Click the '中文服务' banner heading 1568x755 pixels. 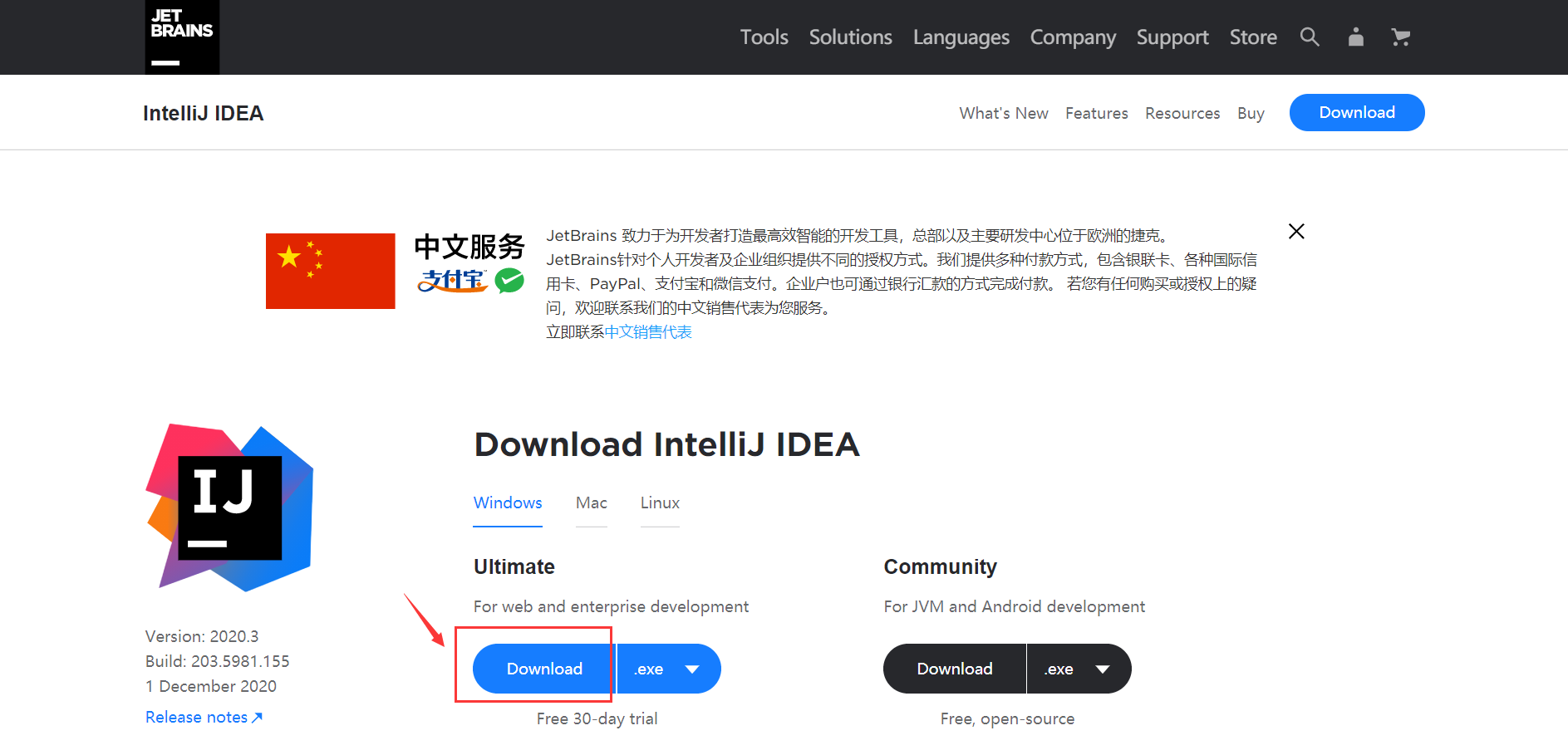point(469,247)
